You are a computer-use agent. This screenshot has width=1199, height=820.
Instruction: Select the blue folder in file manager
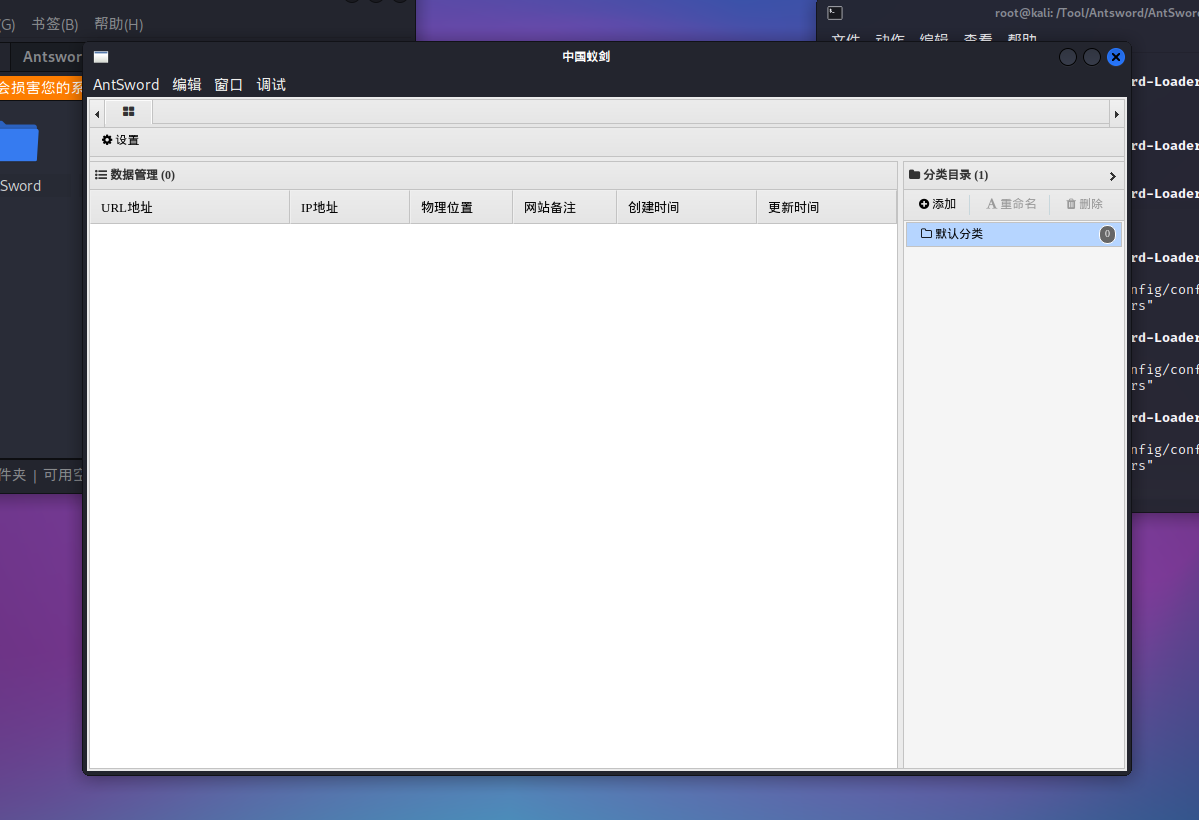coord(19,142)
